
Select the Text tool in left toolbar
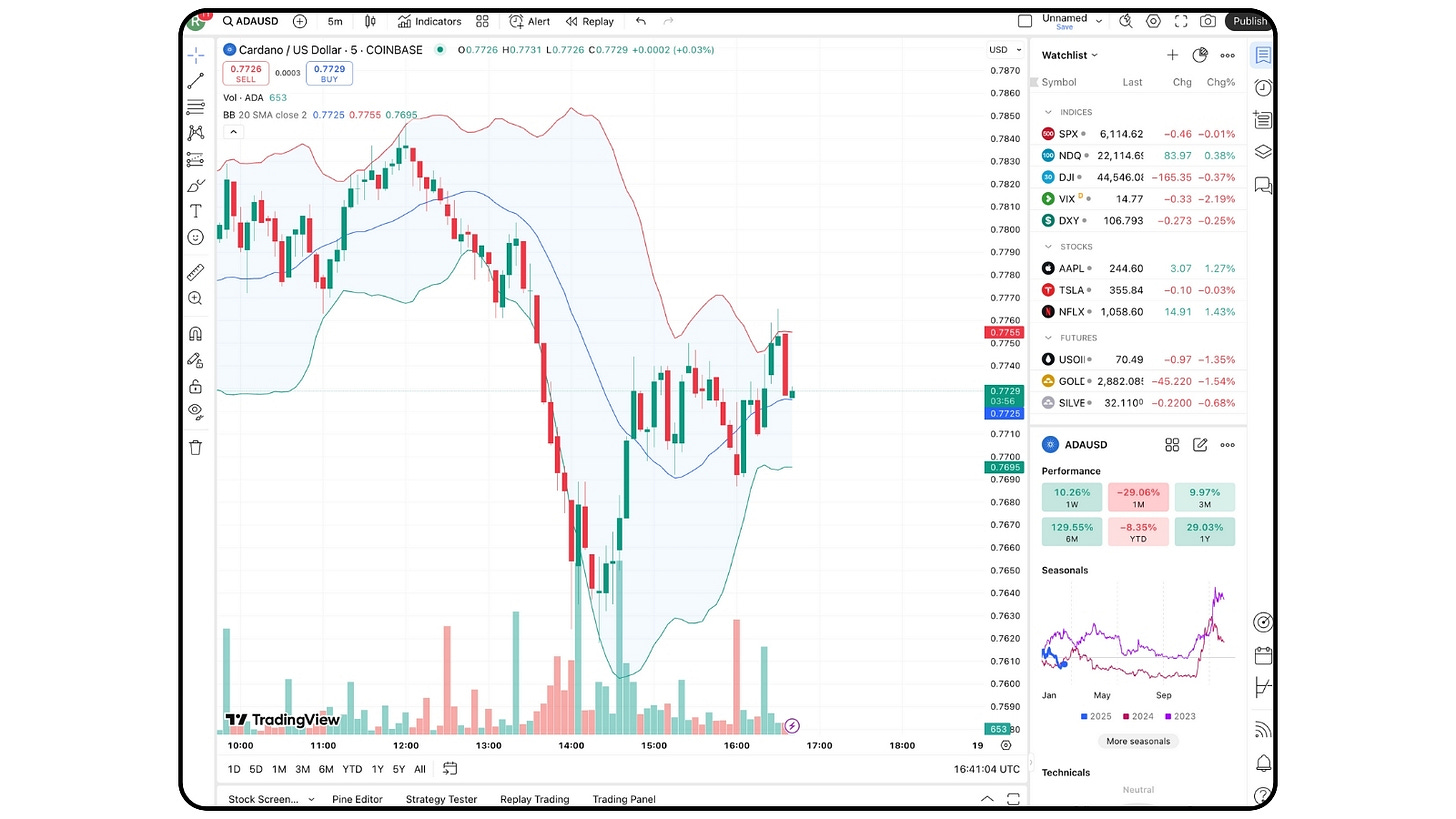point(196,211)
